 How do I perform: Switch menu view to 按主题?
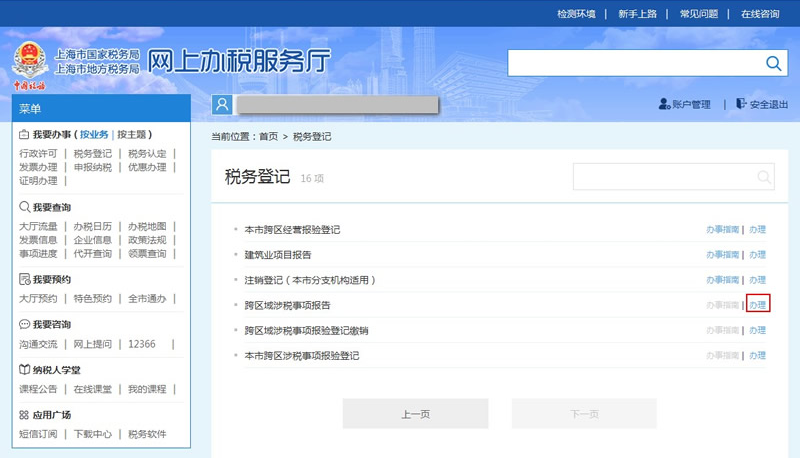132,135
